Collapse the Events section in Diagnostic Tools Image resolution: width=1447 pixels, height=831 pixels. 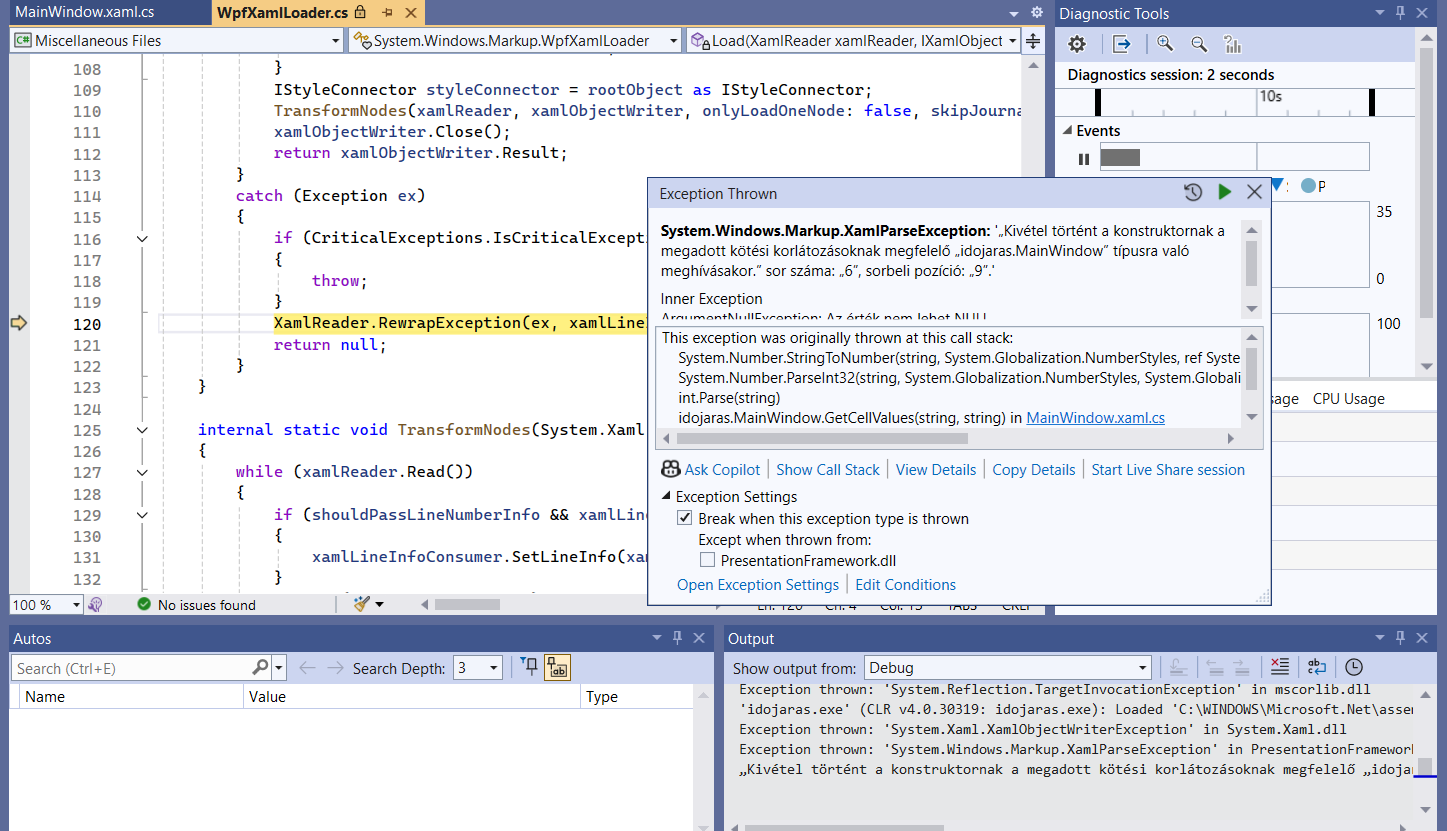[1066, 131]
